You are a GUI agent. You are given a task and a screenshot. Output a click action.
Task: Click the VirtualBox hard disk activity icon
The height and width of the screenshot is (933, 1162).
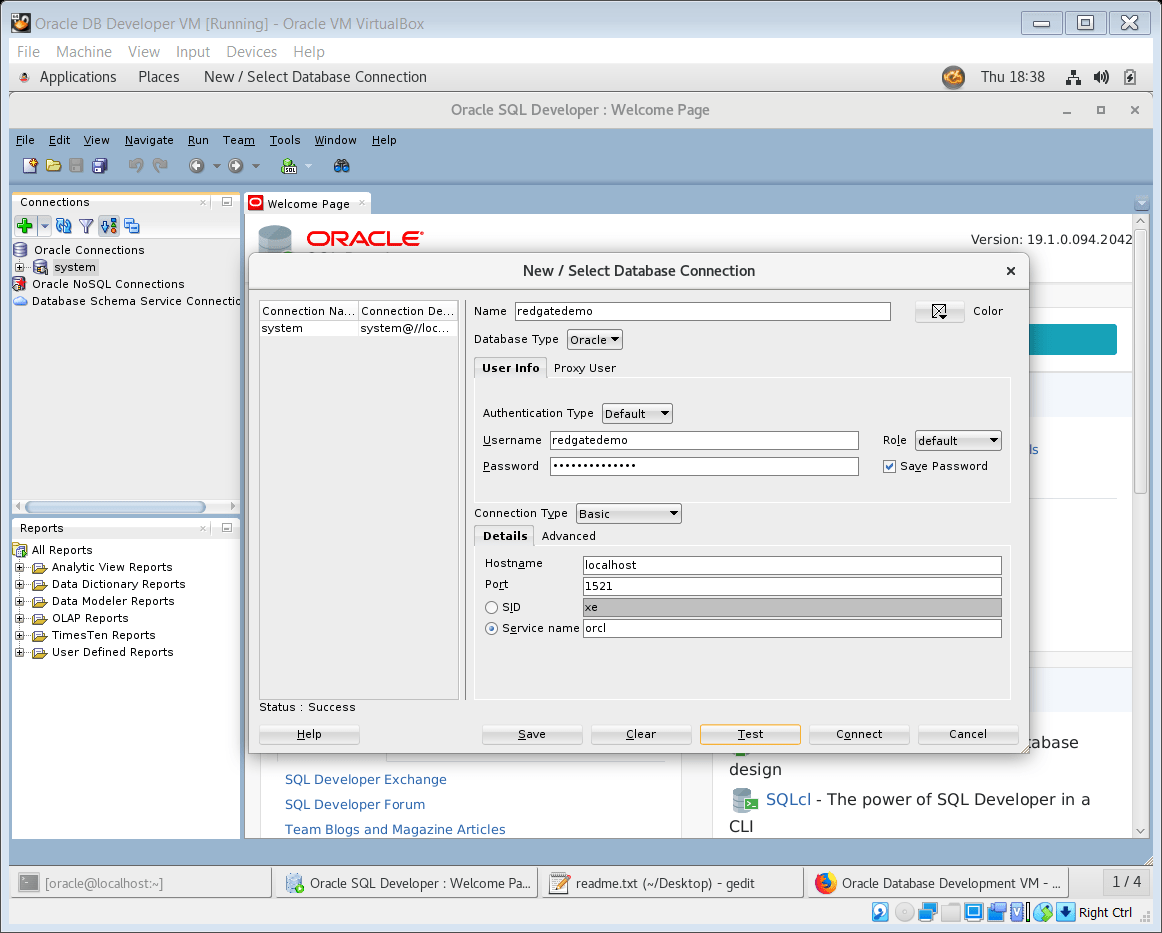point(880,912)
